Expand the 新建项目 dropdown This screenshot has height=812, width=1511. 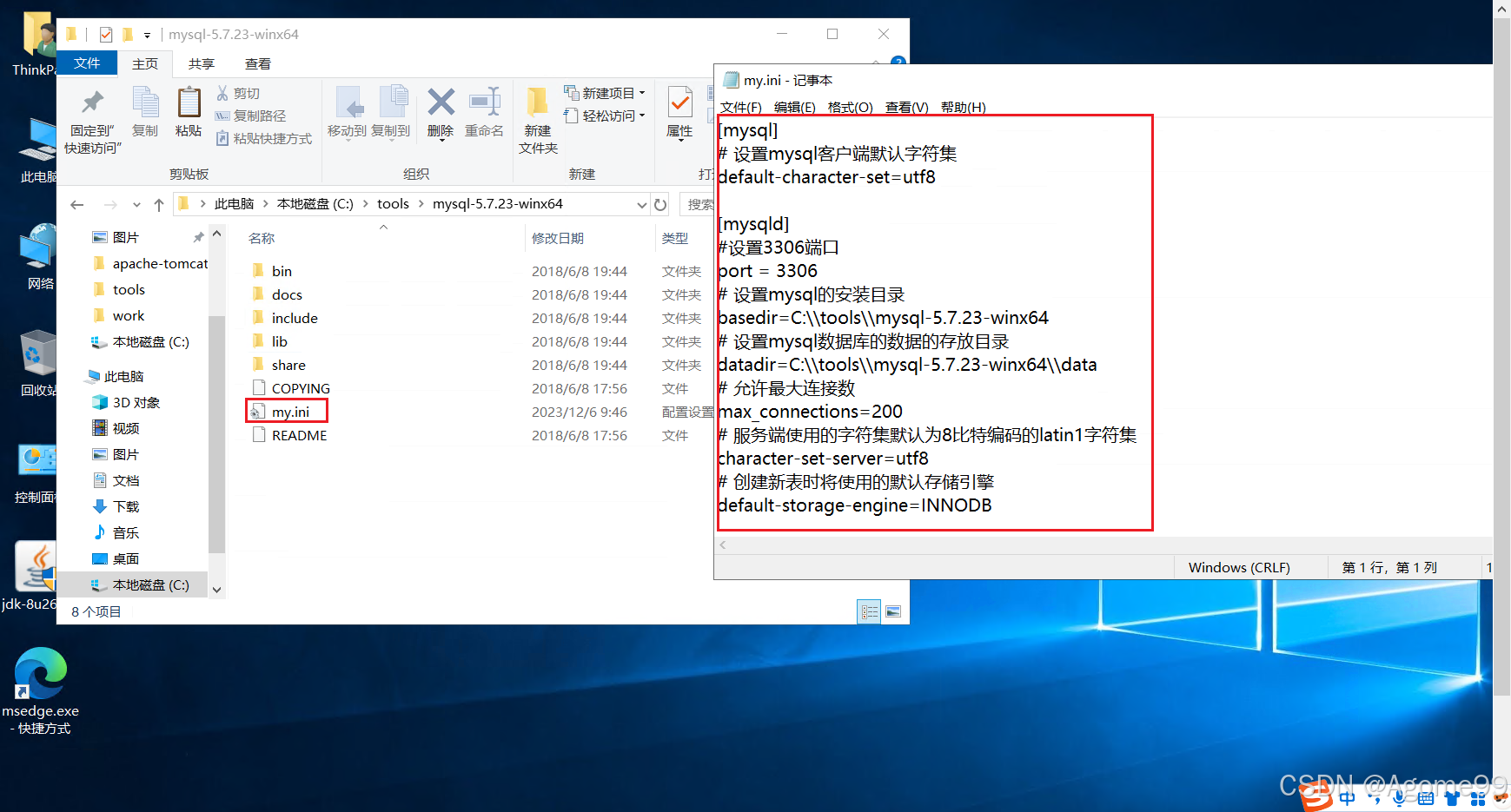pos(640,92)
